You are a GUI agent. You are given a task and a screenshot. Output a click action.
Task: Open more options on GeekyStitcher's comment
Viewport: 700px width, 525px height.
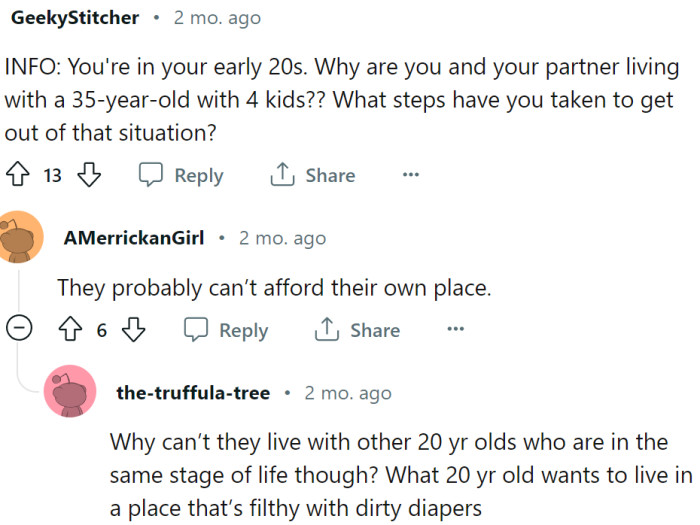(x=410, y=175)
